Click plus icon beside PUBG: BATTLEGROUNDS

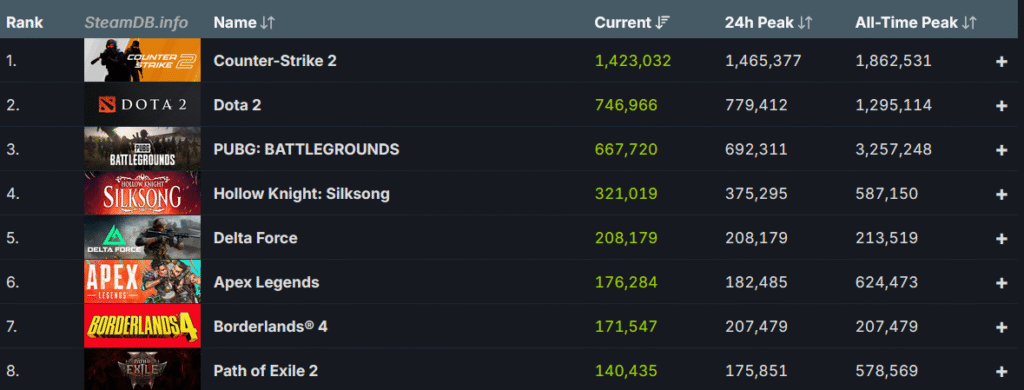pyautogui.click(x=1001, y=150)
